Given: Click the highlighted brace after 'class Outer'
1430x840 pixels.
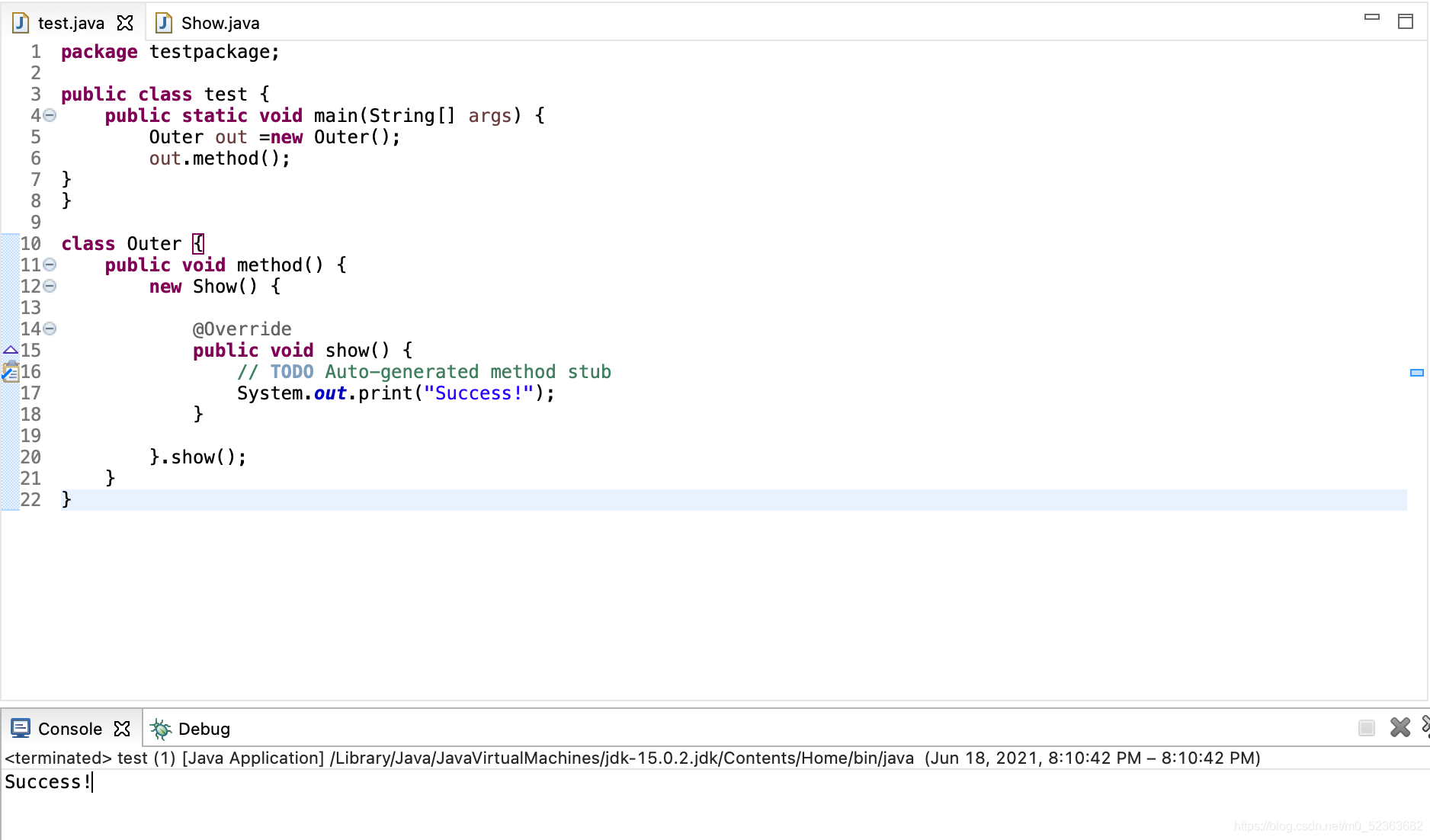Looking at the screenshot, I should point(198,244).
